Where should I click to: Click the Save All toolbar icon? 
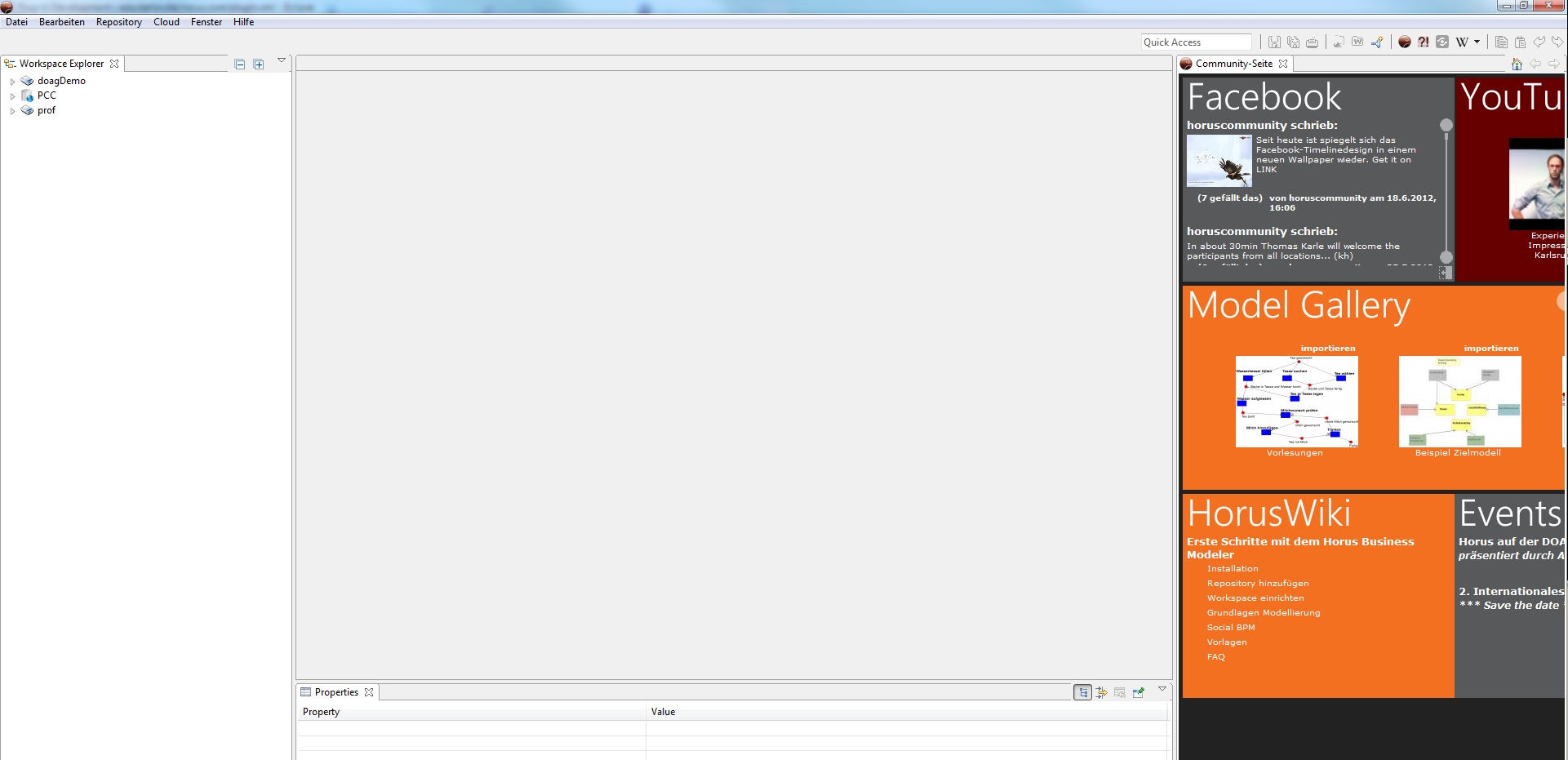click(1293, 42)
